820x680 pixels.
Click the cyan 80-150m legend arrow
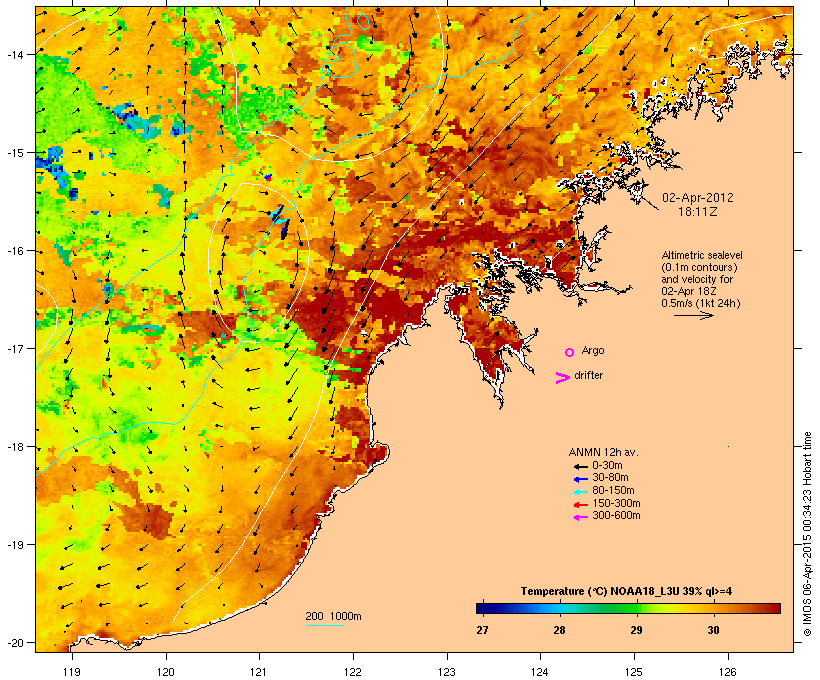(580, 492)
